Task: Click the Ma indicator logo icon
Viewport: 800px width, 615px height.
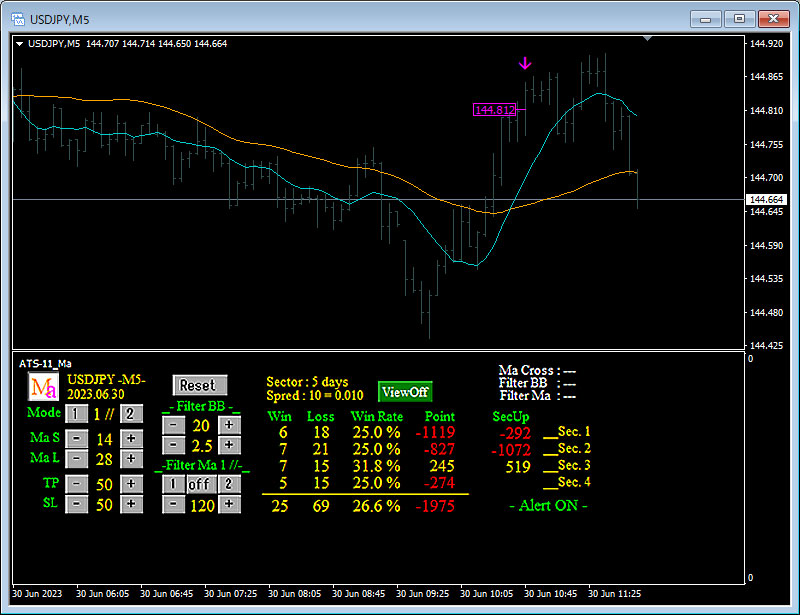Action: pyautogui.click(x=43, y=387)
